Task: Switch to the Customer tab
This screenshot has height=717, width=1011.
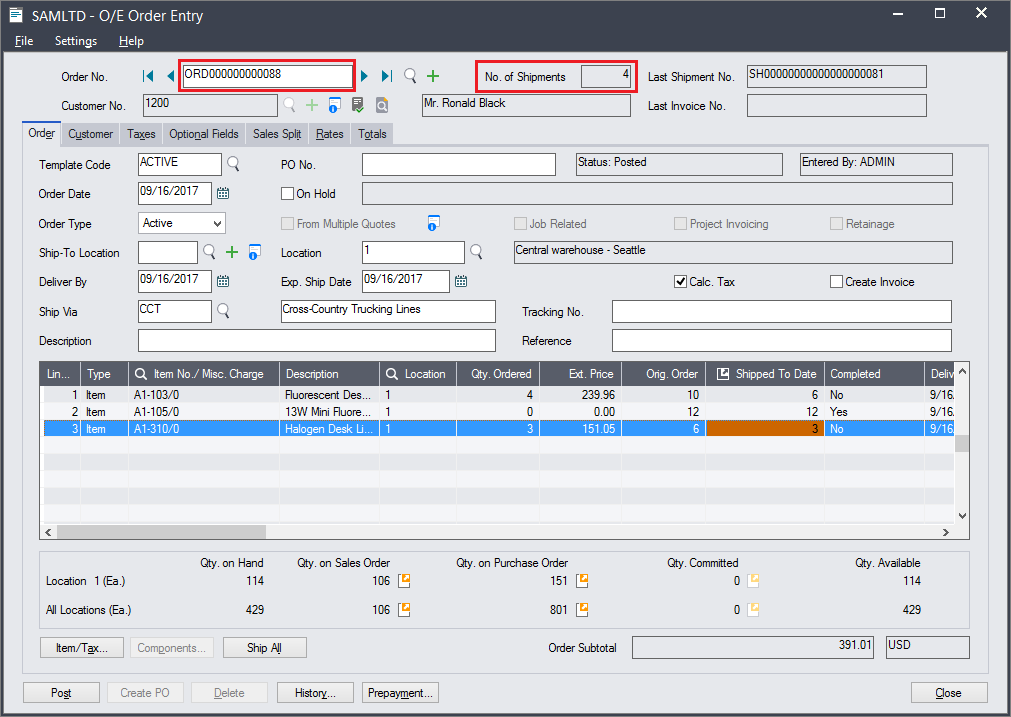Action: coord(90,133)
